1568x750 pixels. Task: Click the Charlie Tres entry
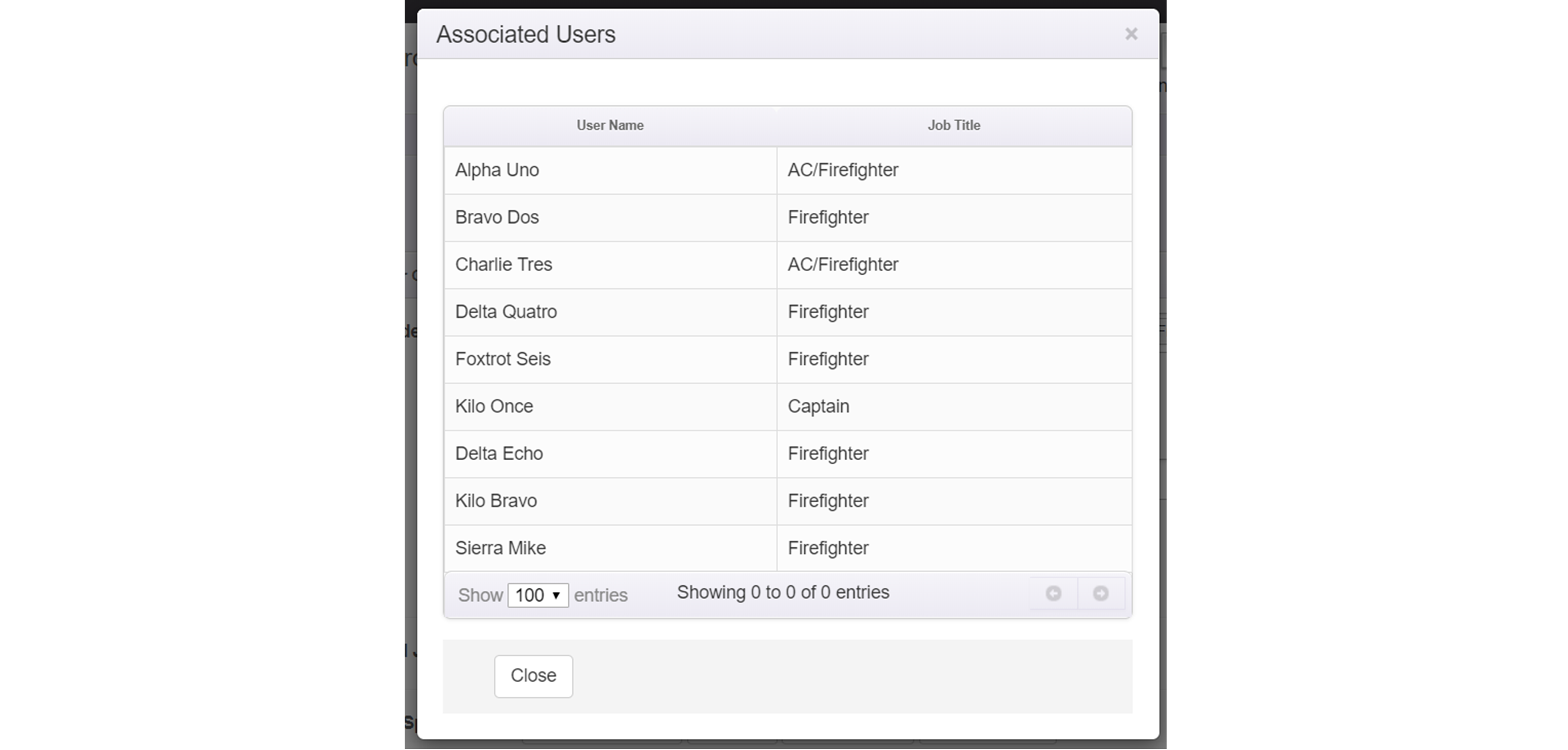click(x=503, y=264)
